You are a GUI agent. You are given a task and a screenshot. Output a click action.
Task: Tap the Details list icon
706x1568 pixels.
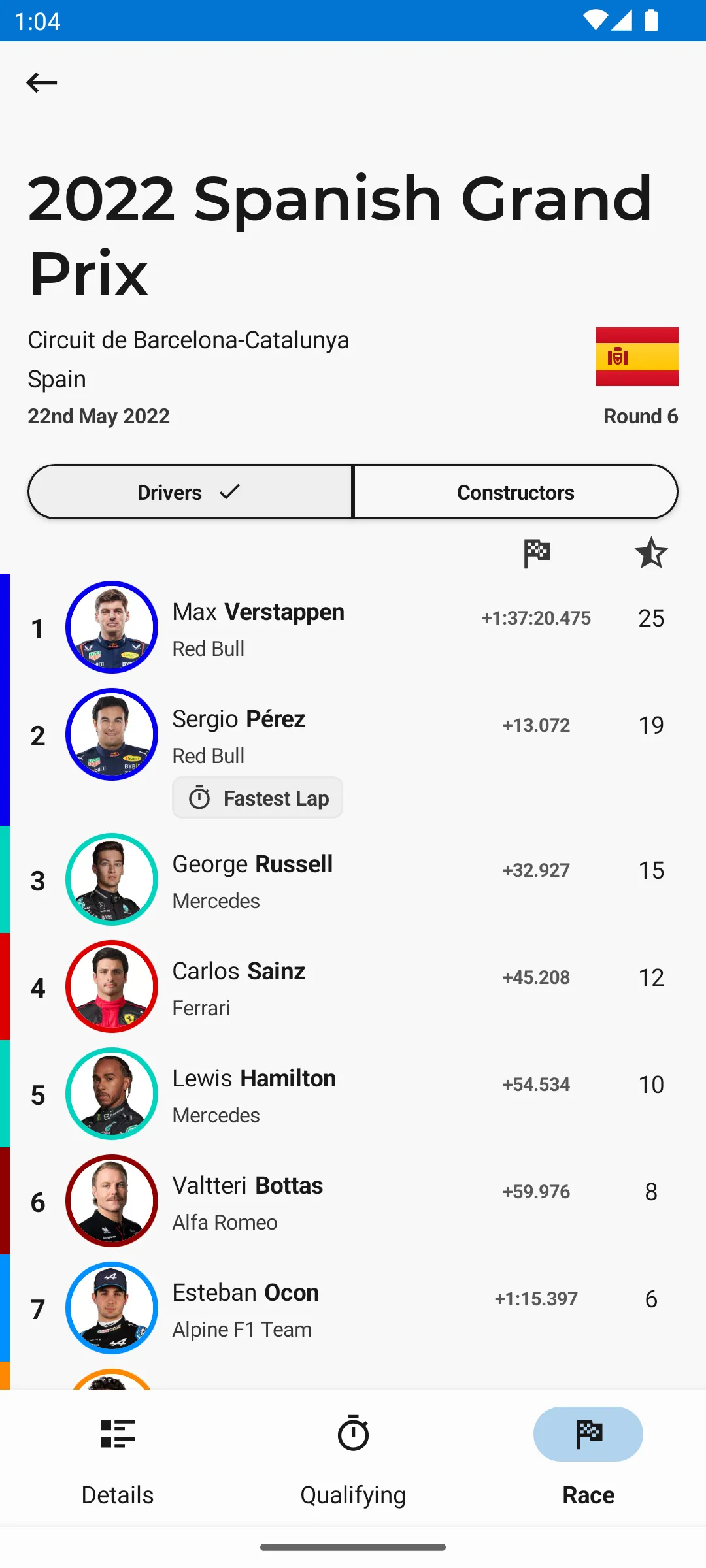pyautogui.click(x=118, y=1434)
